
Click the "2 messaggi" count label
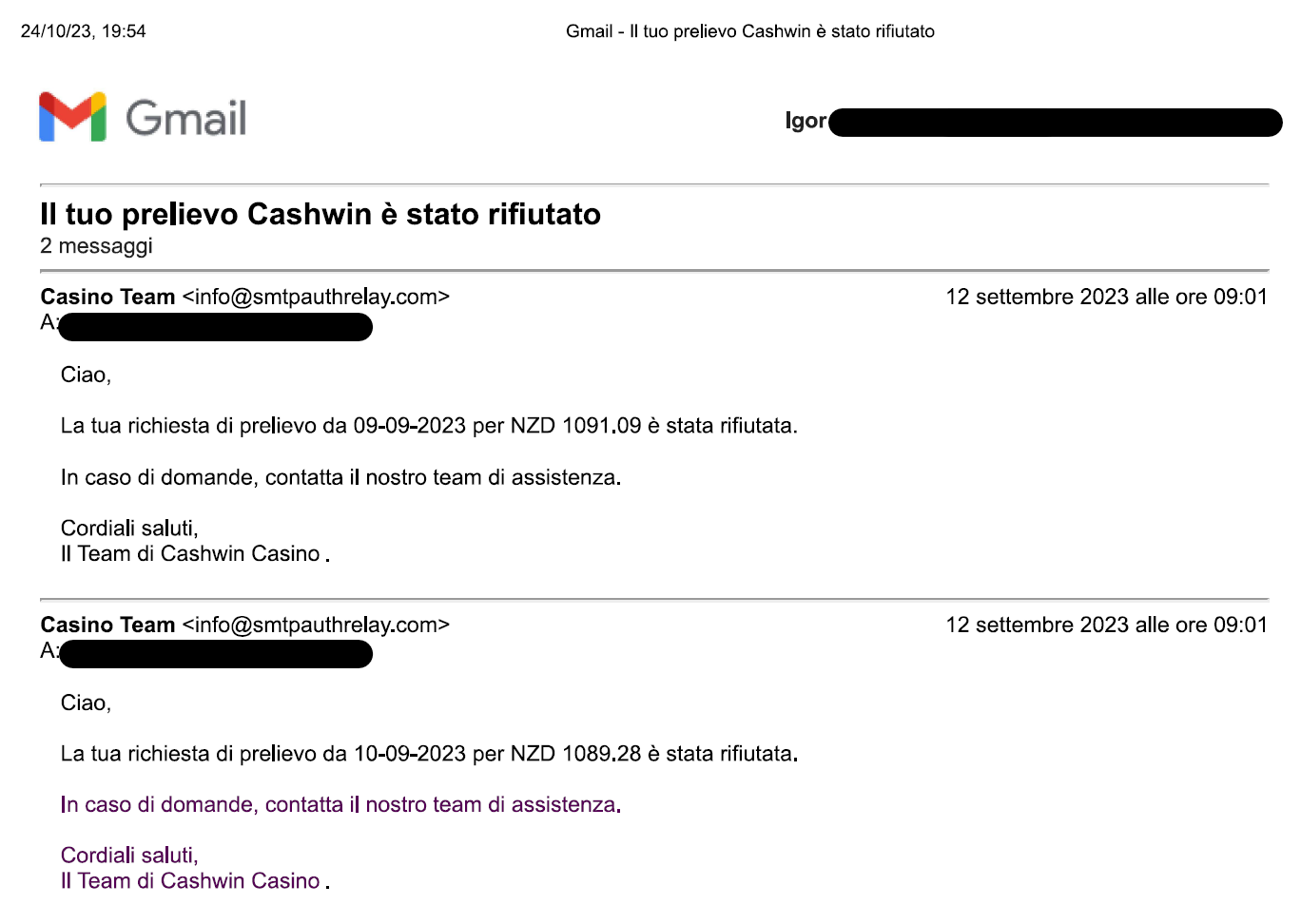tap(96, 246)
